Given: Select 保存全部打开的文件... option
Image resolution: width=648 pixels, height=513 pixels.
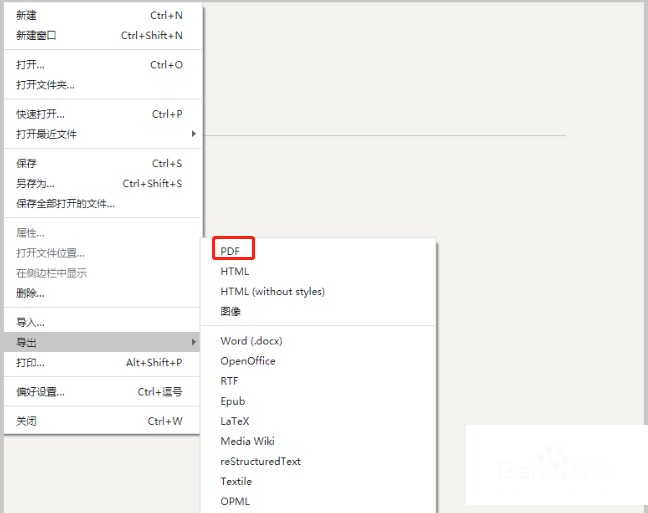Looking at the screenshot, I should (102, 203).
